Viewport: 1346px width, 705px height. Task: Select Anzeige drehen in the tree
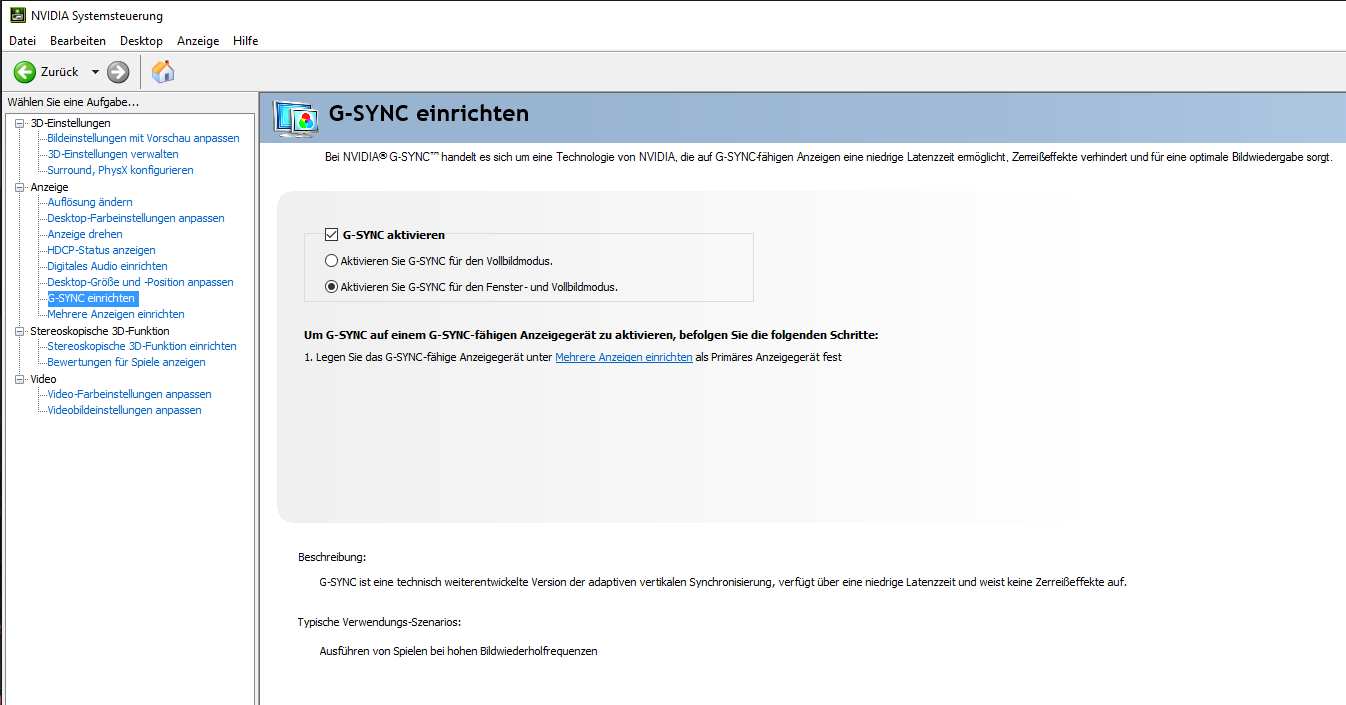pyautogui.click(x=85, y=234)
